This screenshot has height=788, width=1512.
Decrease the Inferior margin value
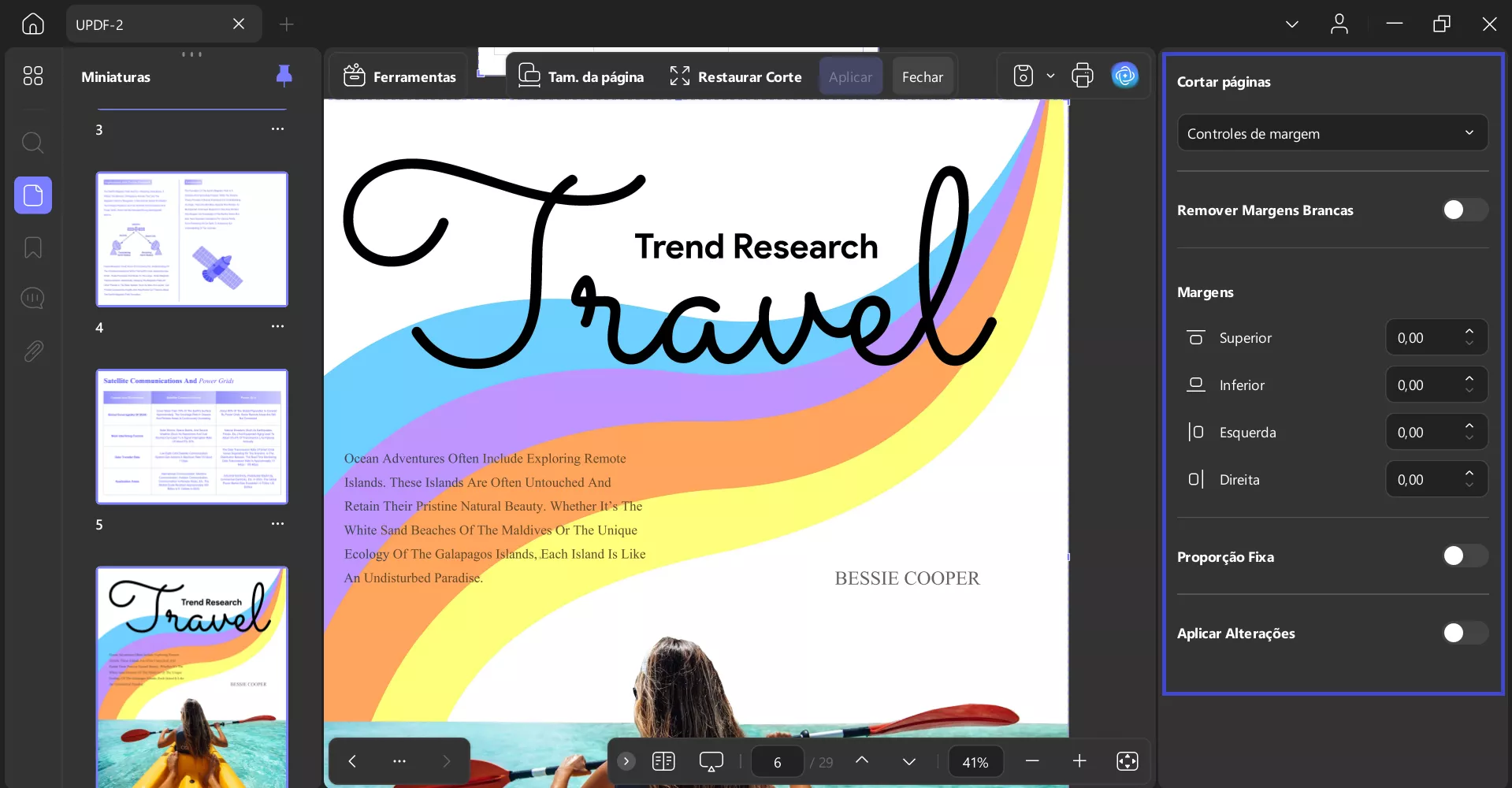pyautogui.click(x=1469, y=391)
